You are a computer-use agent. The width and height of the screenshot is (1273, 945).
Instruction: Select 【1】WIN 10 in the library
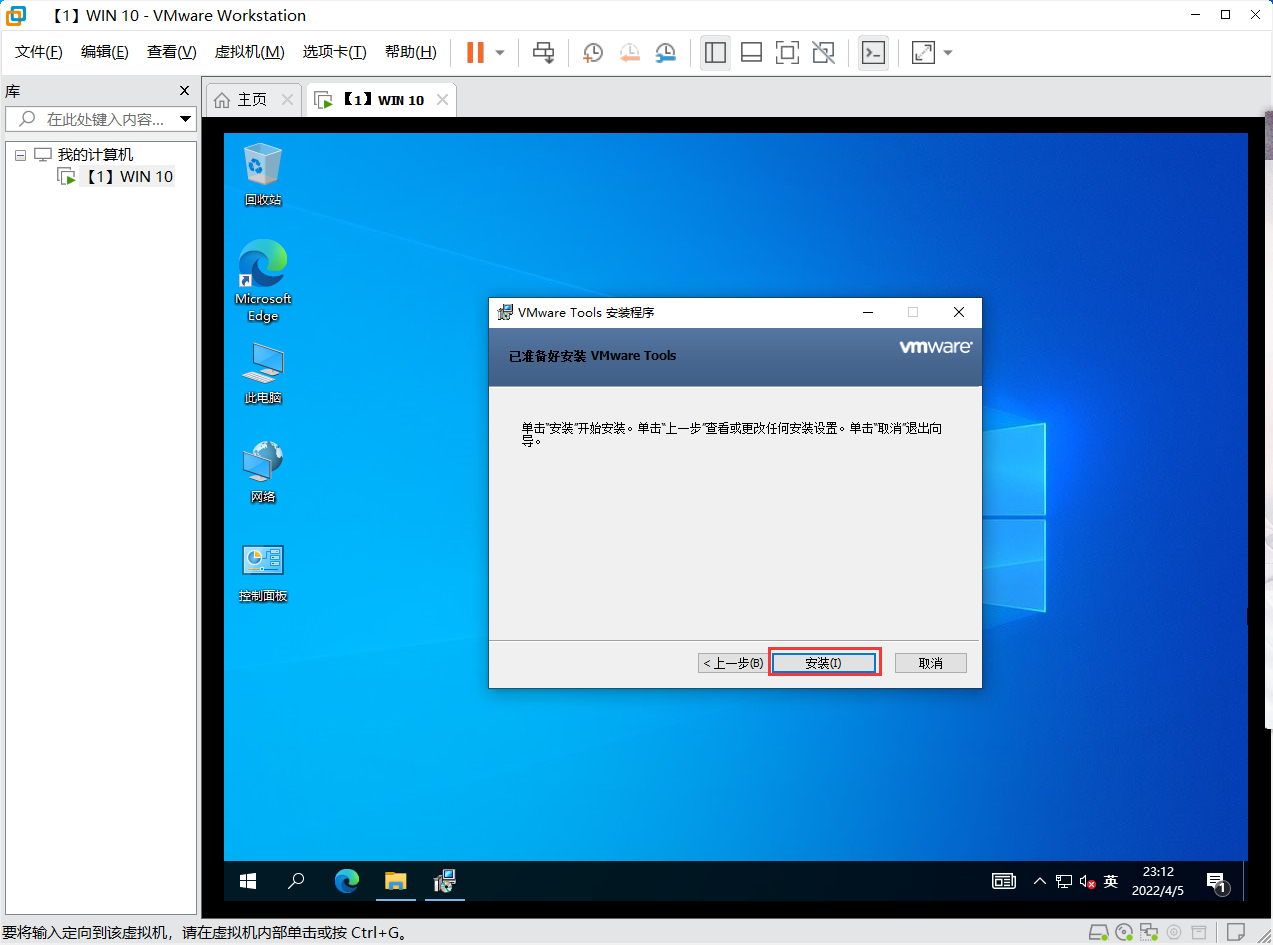127,177
